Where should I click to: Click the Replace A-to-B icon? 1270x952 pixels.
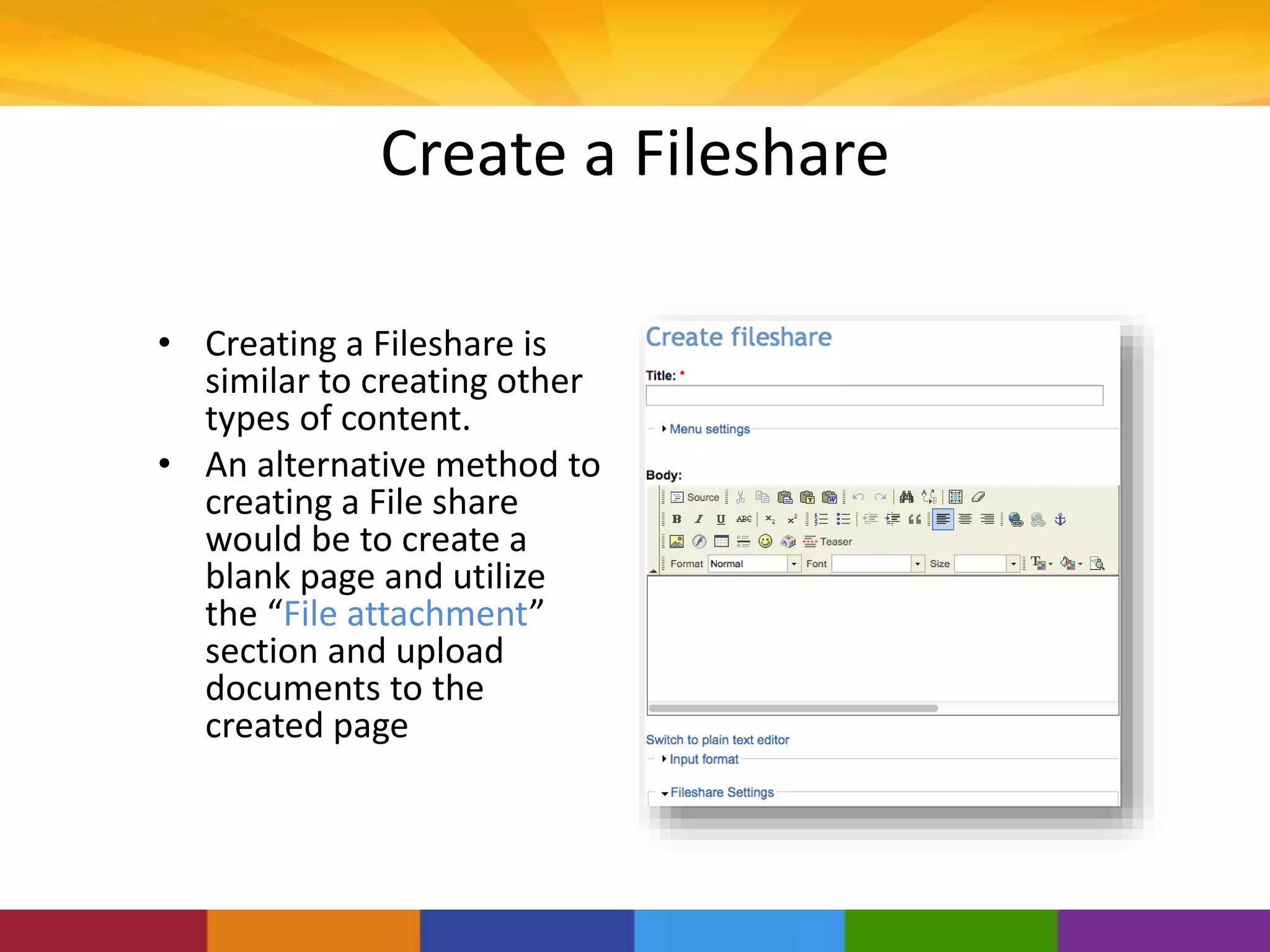[929, 497]
